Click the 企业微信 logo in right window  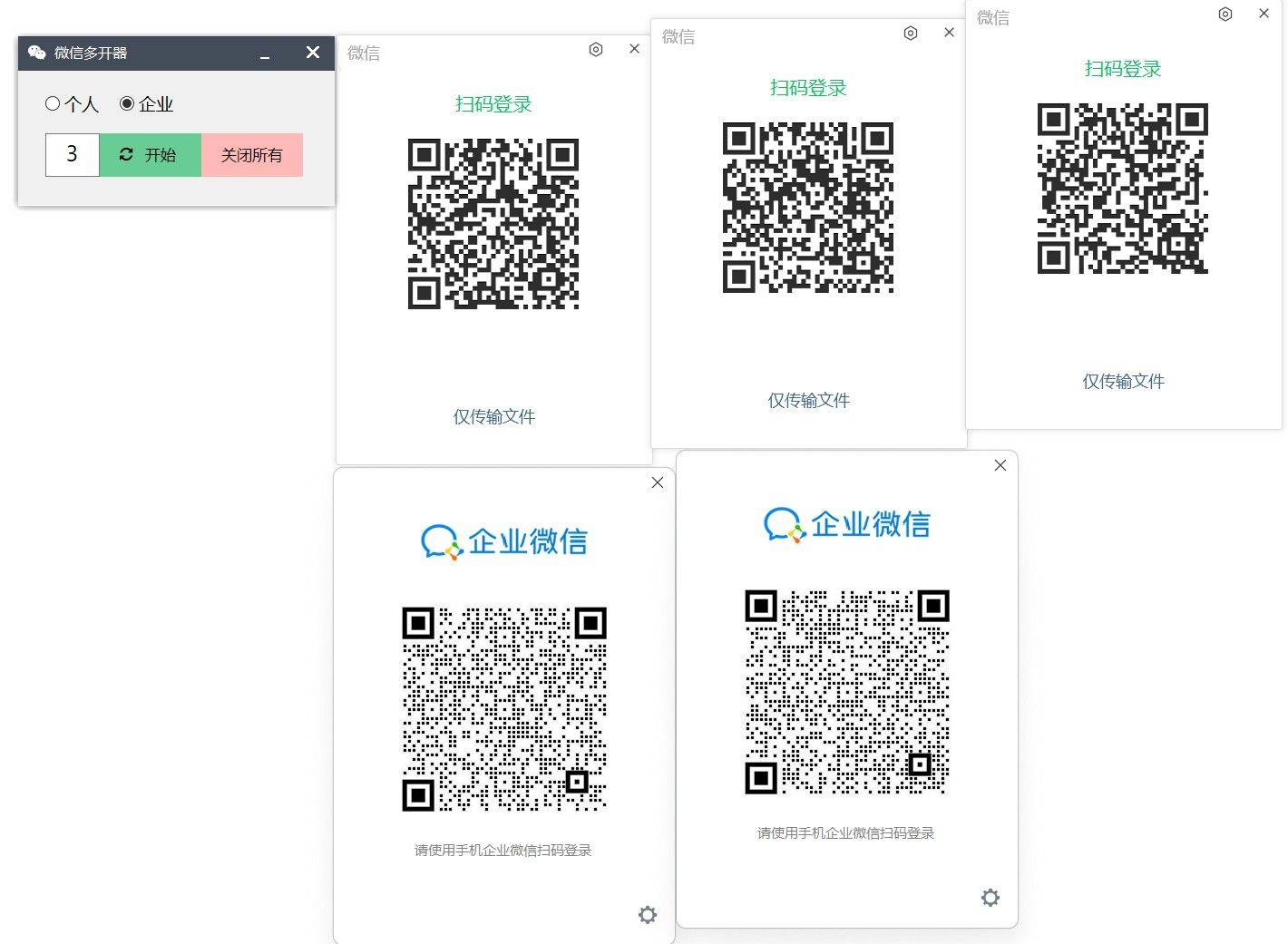pyautogui.click(x=847, y=525)
